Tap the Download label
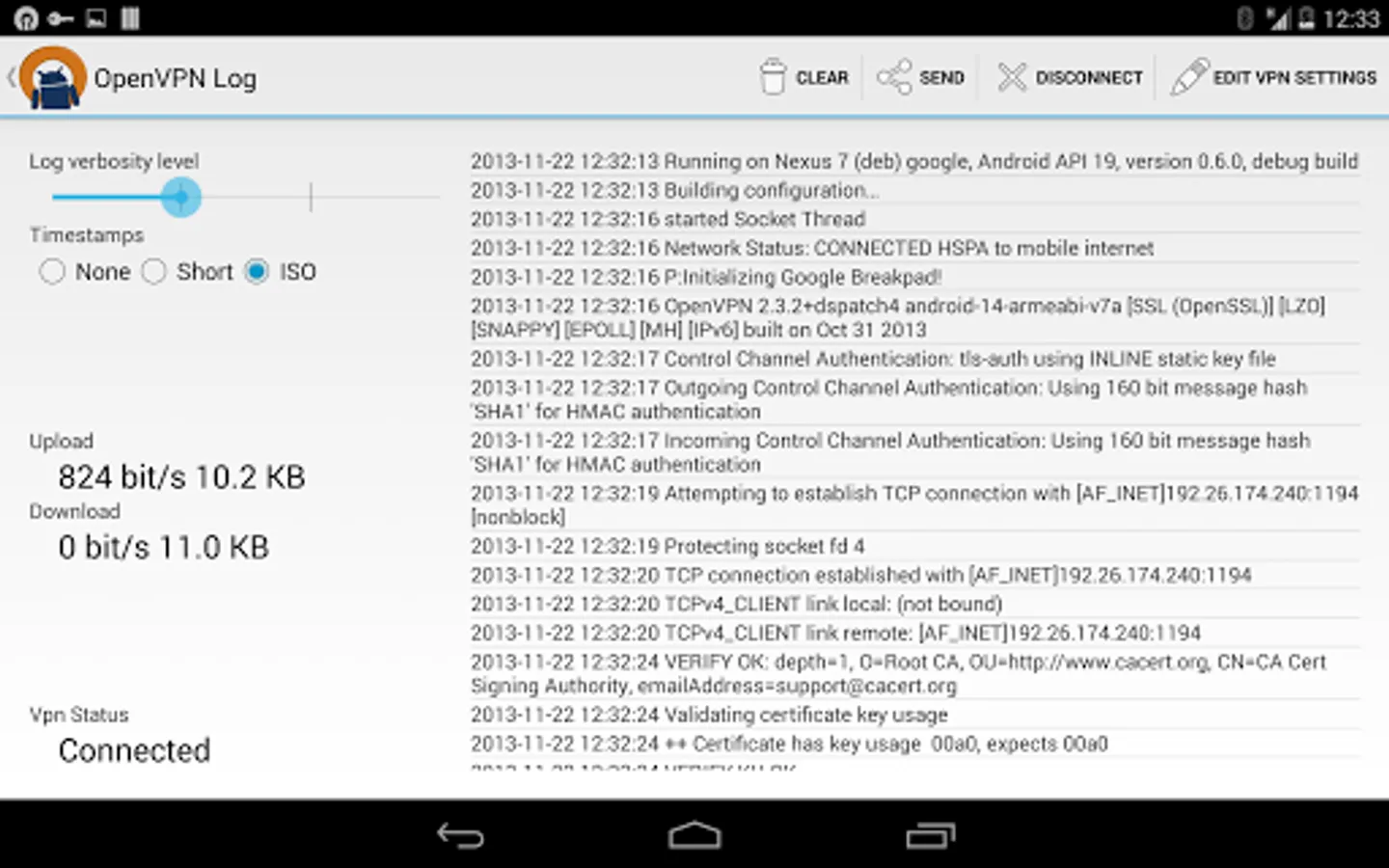The height and width of the screenshot is (868, 1389). 74,511
